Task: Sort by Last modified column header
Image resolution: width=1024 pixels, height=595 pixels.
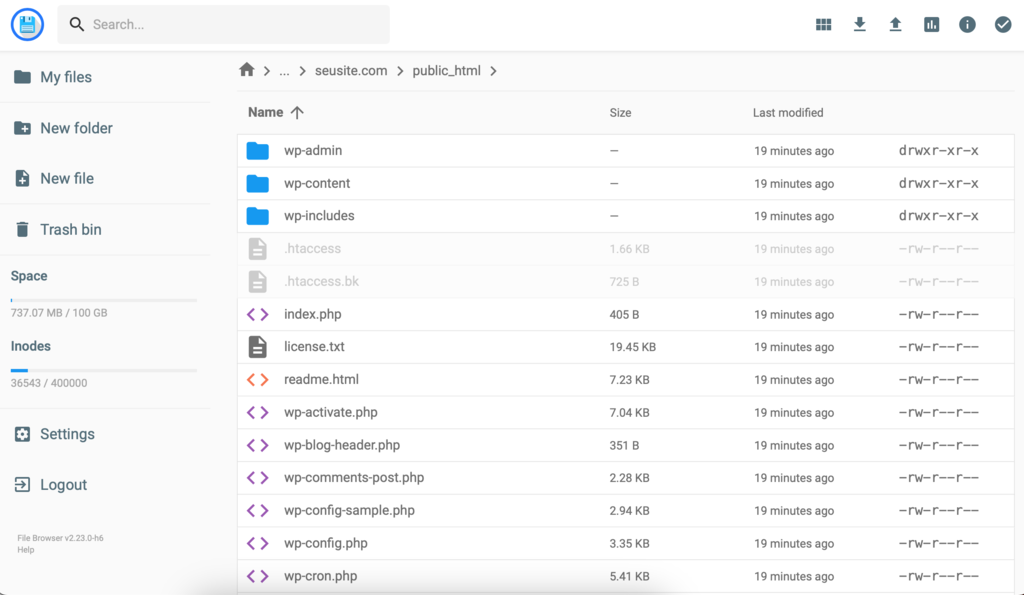Action: 788,112
